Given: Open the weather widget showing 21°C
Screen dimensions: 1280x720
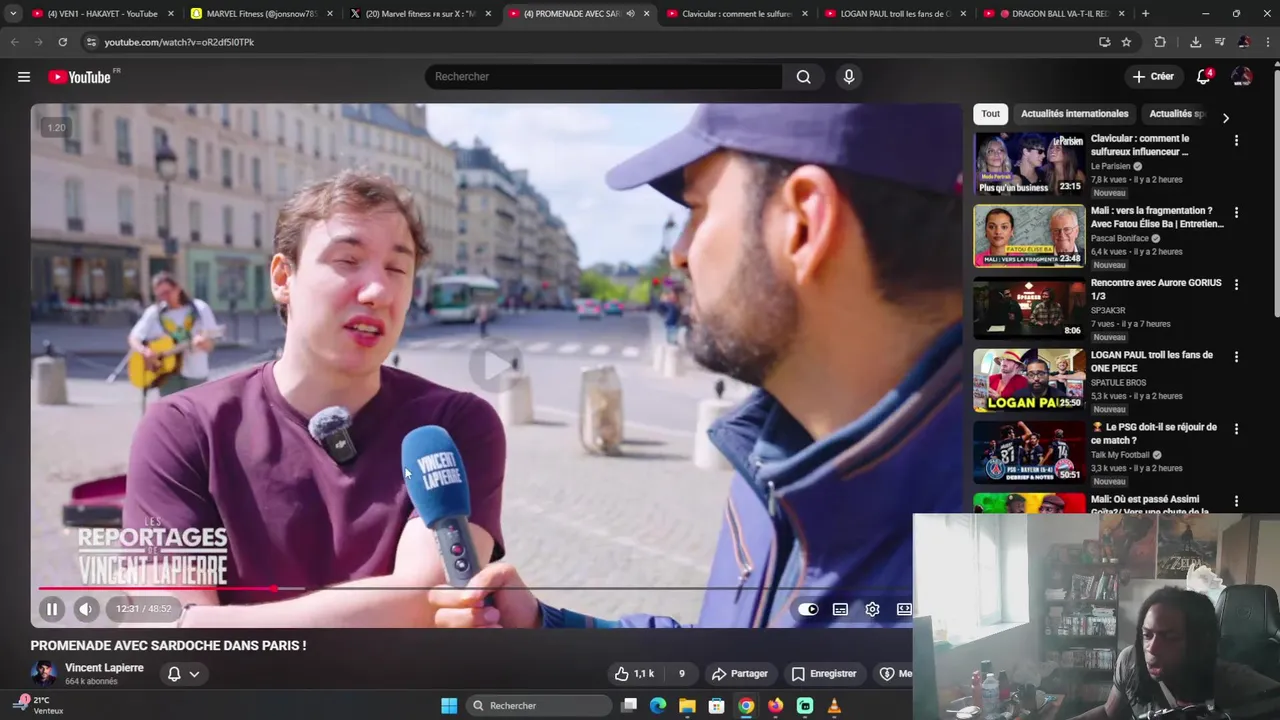Looking at the screenshot, I should click(40, 705).
